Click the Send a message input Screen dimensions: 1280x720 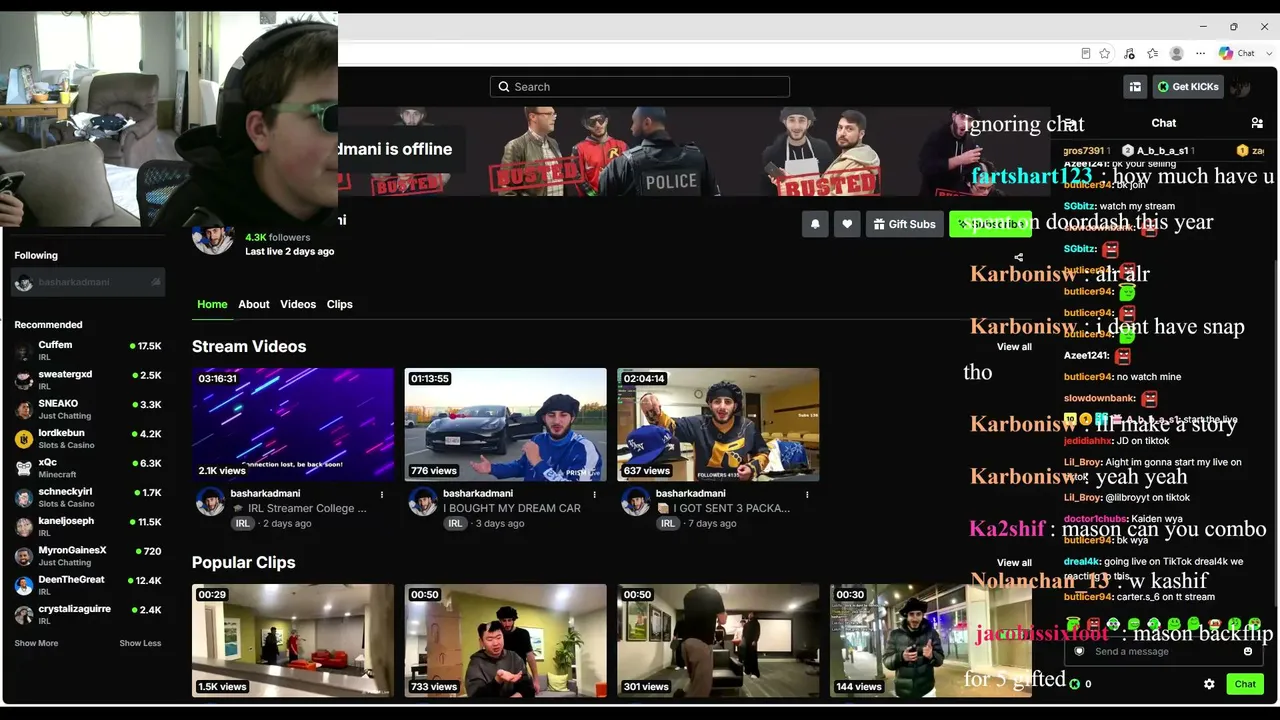(1163, 651)
